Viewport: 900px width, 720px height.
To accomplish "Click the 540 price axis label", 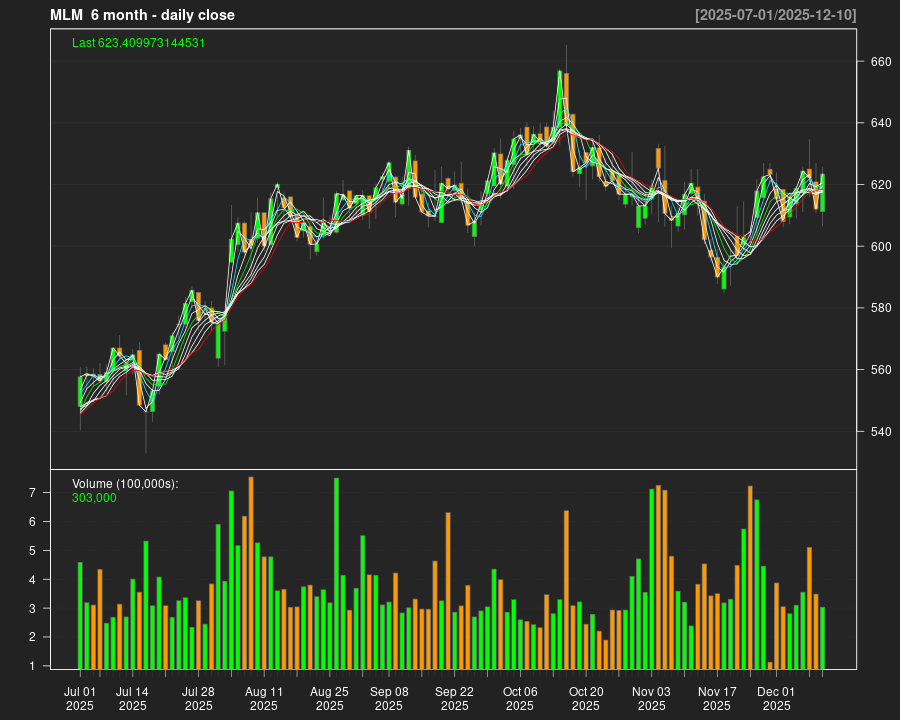I will coord(880,432).
